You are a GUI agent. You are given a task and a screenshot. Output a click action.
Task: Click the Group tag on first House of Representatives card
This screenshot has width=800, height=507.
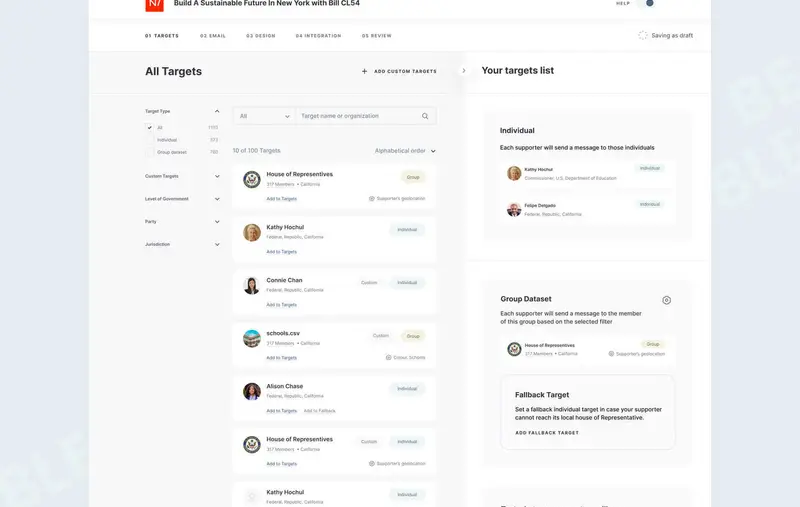[x=413, y=178]
